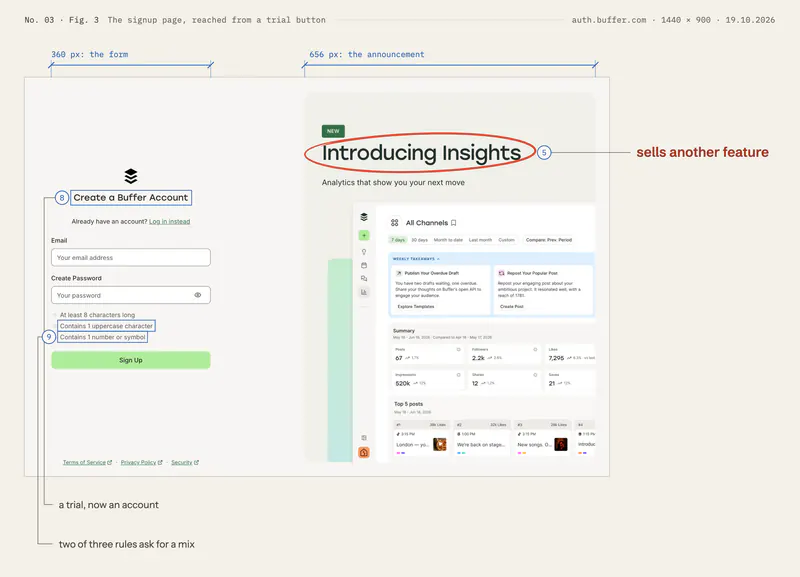Focus the Your email address field
Screen dimensions: 800x577
[x=131, y=258]
